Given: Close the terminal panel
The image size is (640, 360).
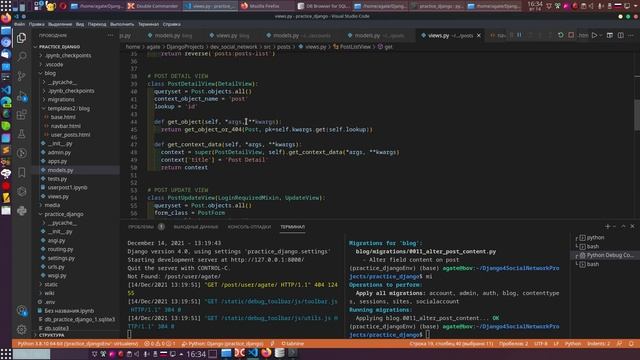Looking at the screenshot, I should pyautogui.click(x=632, y=226).
